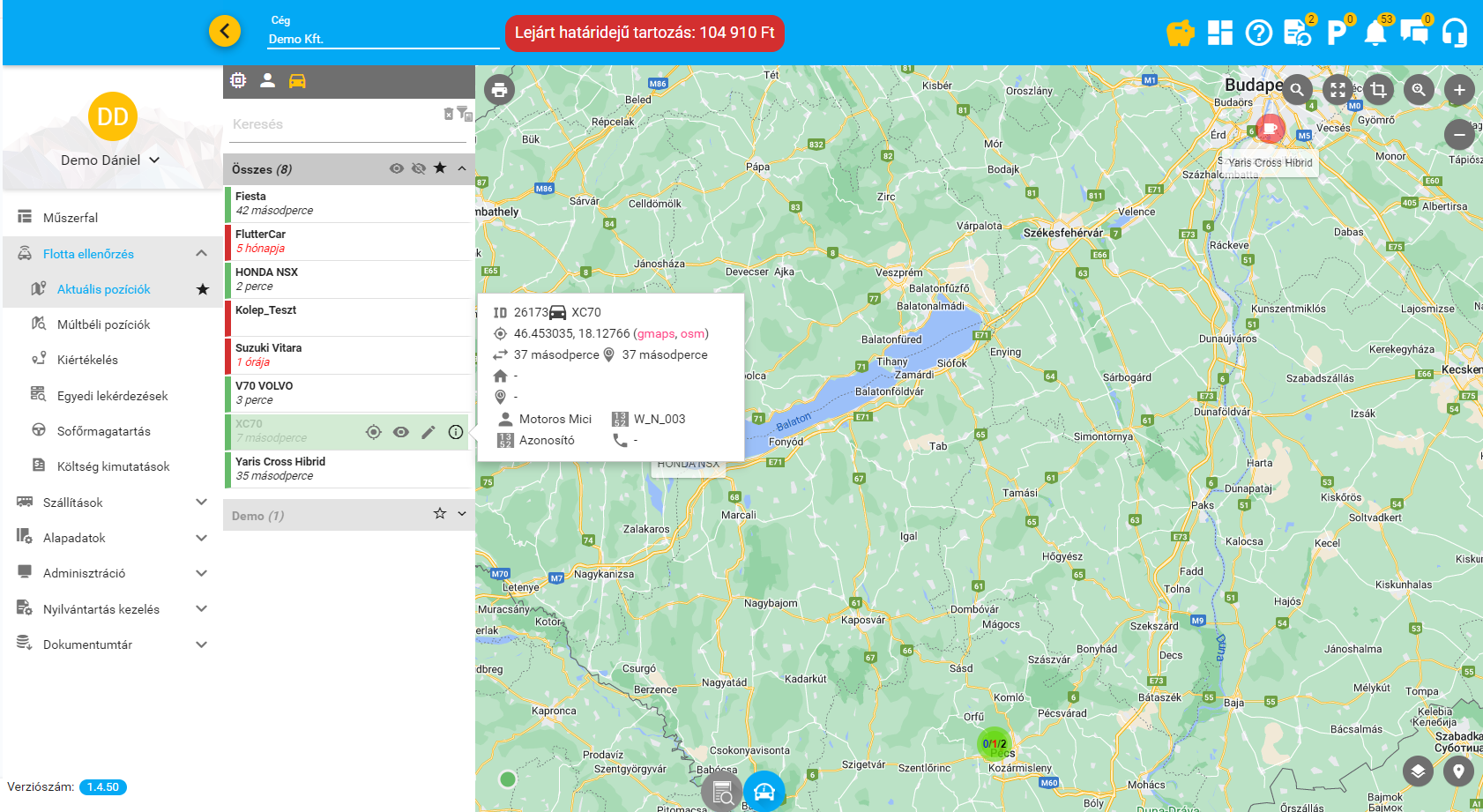
Task: Click the map zoom in plus button
Action: pyautogui.click(x=1459, y=90)
